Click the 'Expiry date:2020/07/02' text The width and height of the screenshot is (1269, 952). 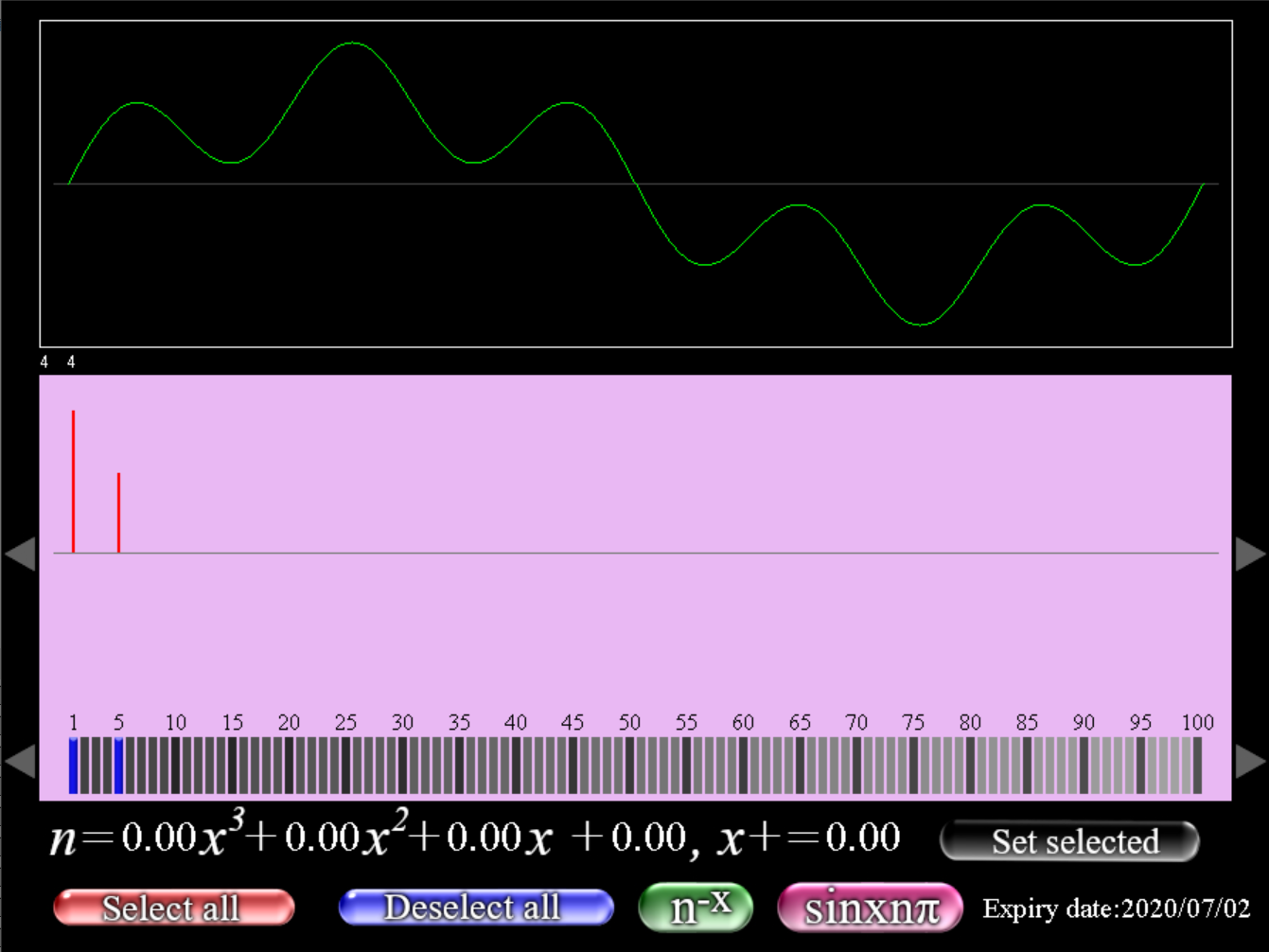point(1117,908)
